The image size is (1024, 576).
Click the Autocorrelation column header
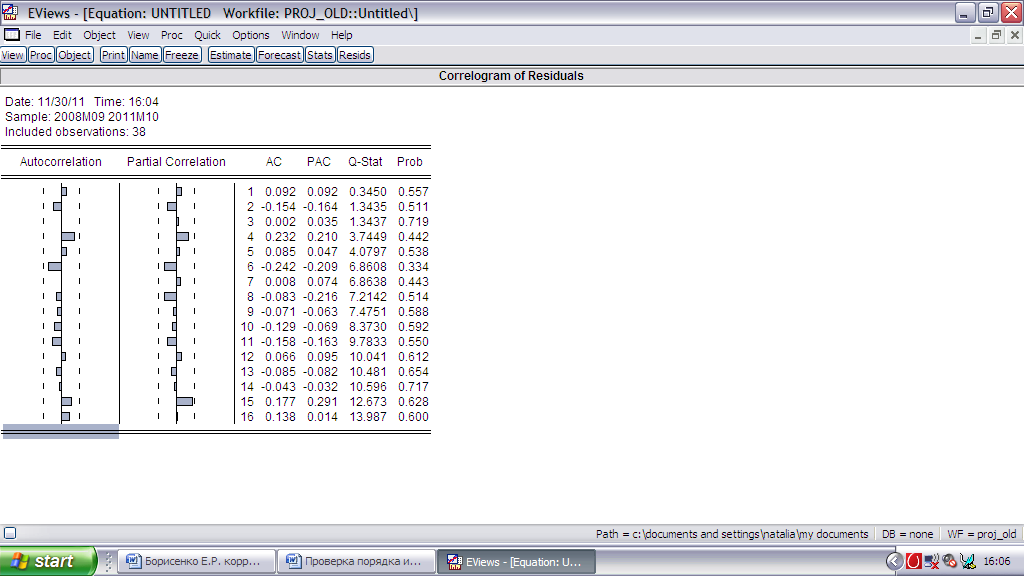(61, 162)
